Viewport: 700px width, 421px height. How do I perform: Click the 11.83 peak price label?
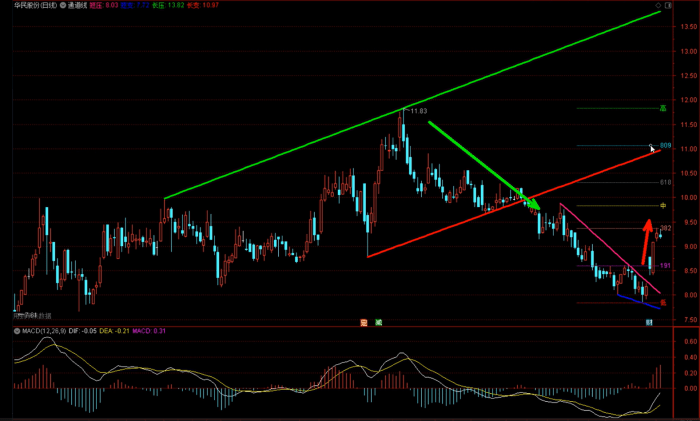[x=417, y=111]
